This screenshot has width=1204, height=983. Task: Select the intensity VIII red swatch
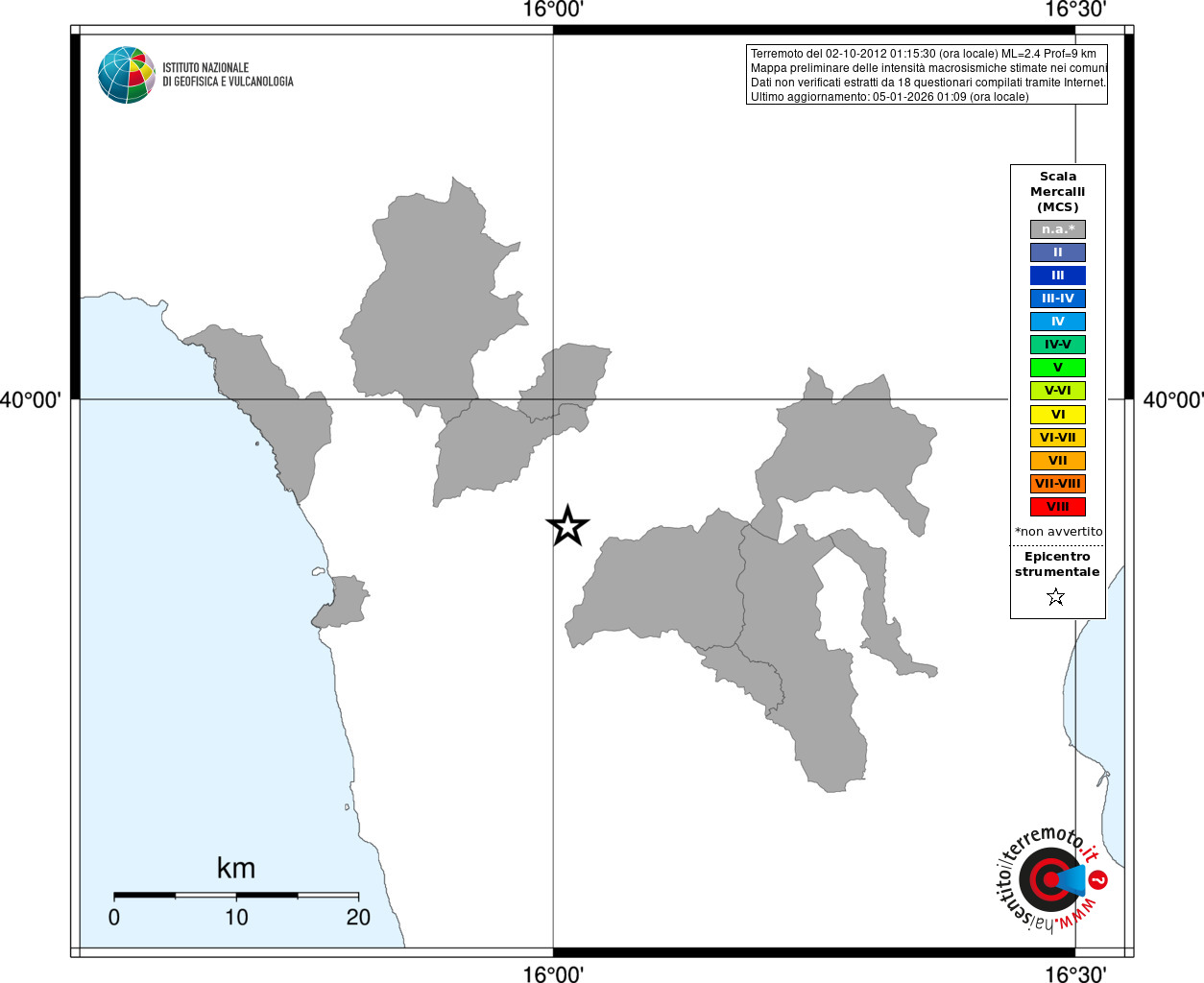point(1058,507)
